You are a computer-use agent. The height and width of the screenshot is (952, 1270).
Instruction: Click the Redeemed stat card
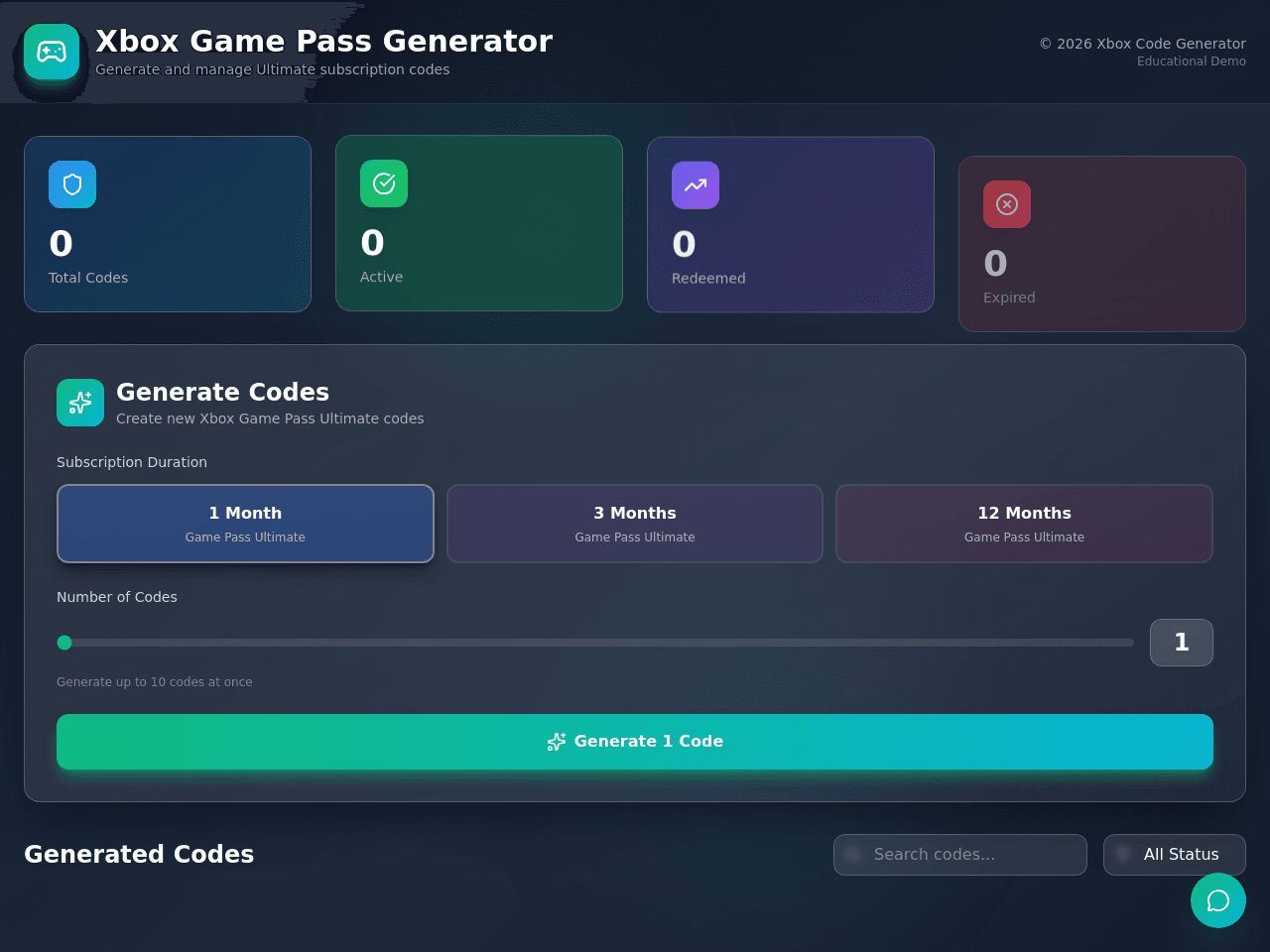[x=791, y=225]
